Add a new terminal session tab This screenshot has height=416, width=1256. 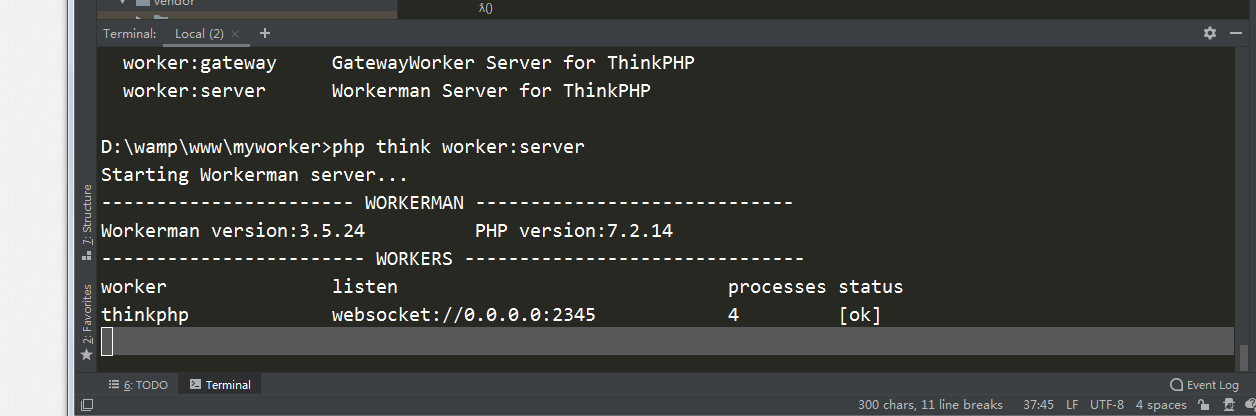pos(265,33)
